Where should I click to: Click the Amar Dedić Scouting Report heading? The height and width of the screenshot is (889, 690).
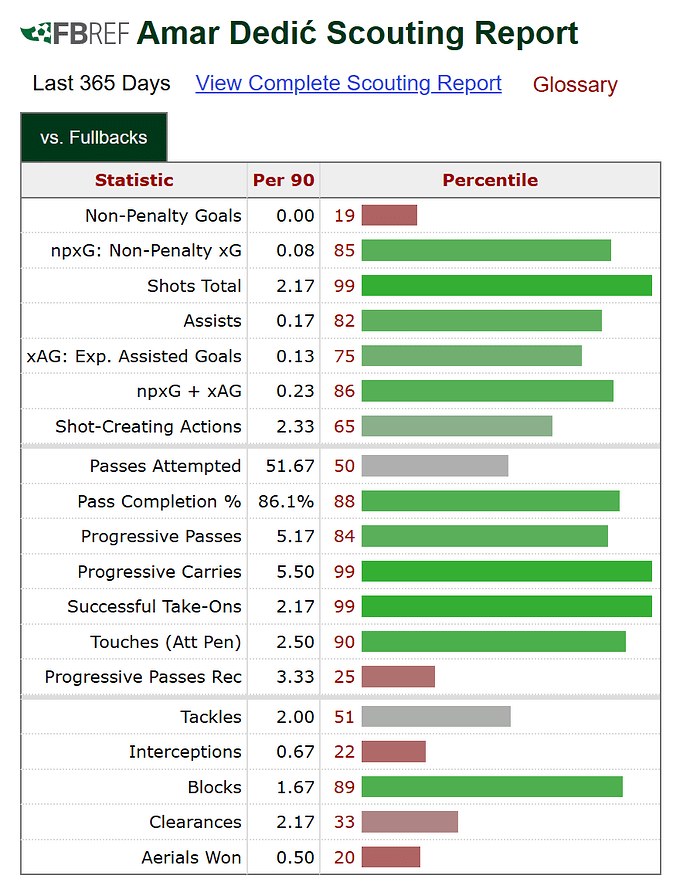coord(358,33)
